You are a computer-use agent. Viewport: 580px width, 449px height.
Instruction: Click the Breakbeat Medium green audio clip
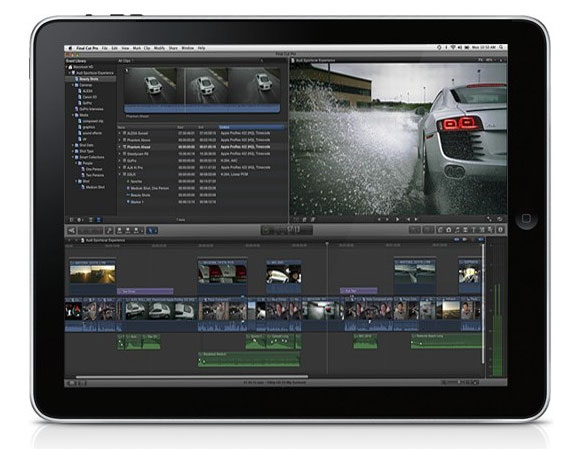coord(249,359)
